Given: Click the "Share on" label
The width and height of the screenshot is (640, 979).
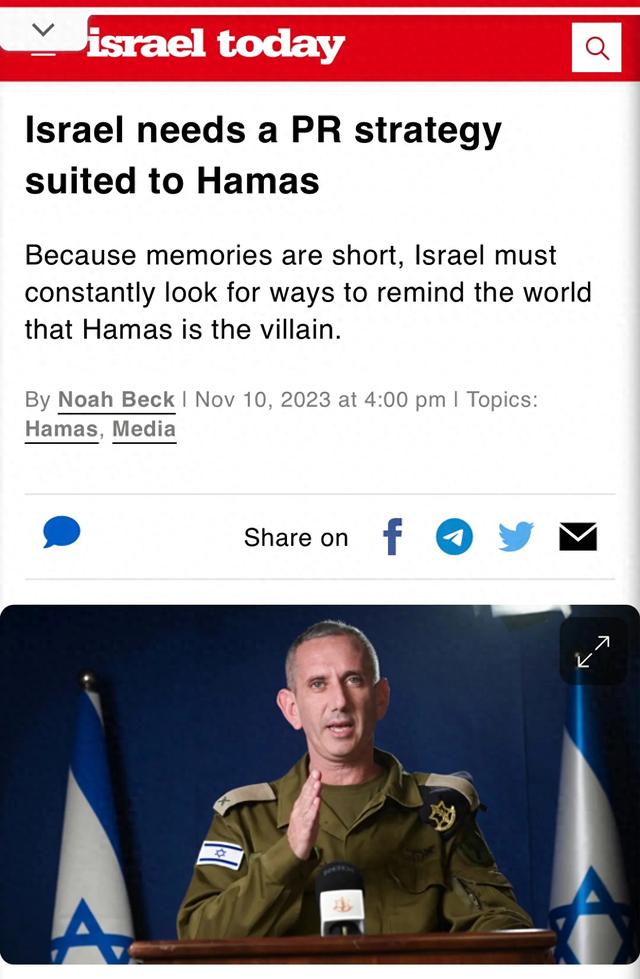Looking at the screenshot, I should pos(296,538).
